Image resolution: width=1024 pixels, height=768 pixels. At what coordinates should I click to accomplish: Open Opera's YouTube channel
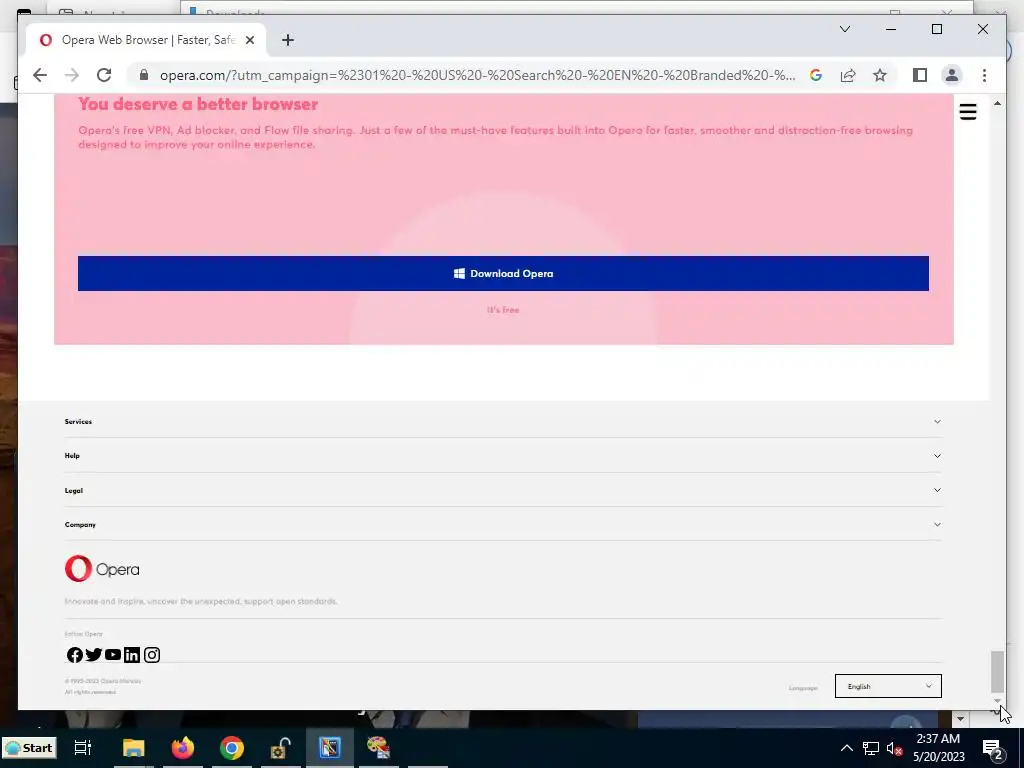pos(113,654)
